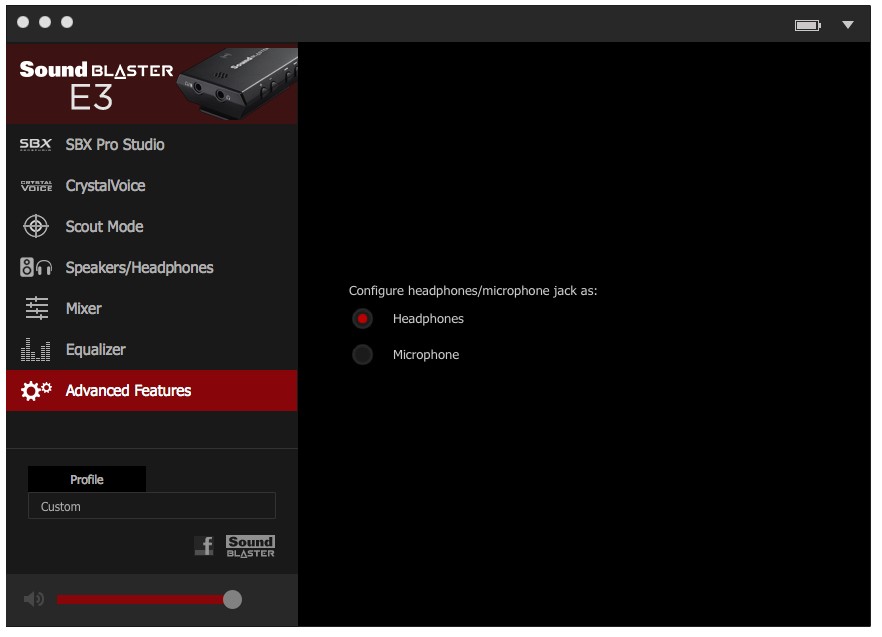Click the Scout Mode crosshair icon
882x637 pixels.
pyautogui.click(x=36, y=227)
